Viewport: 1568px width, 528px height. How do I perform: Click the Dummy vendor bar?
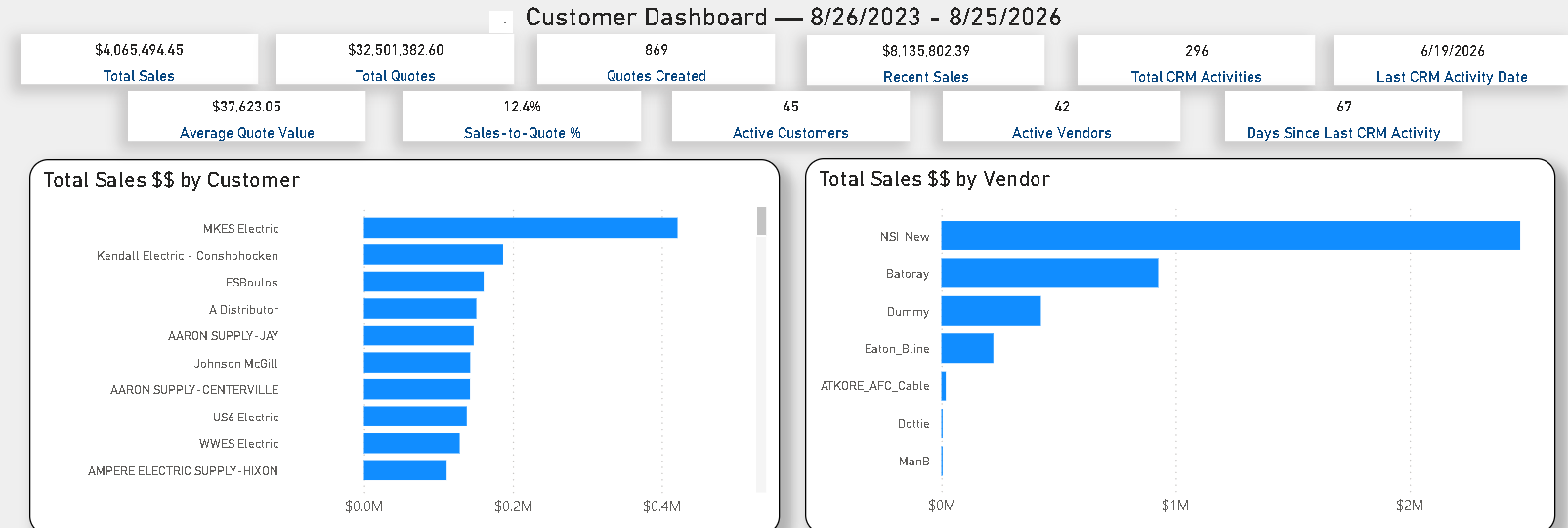click(x=992, y=311)
